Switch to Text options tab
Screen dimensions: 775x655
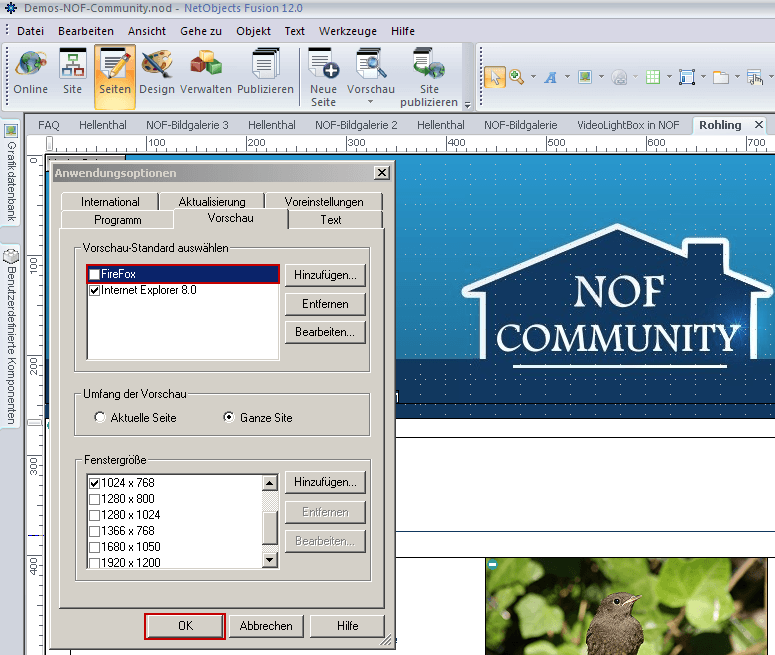[x=331, y=219]
